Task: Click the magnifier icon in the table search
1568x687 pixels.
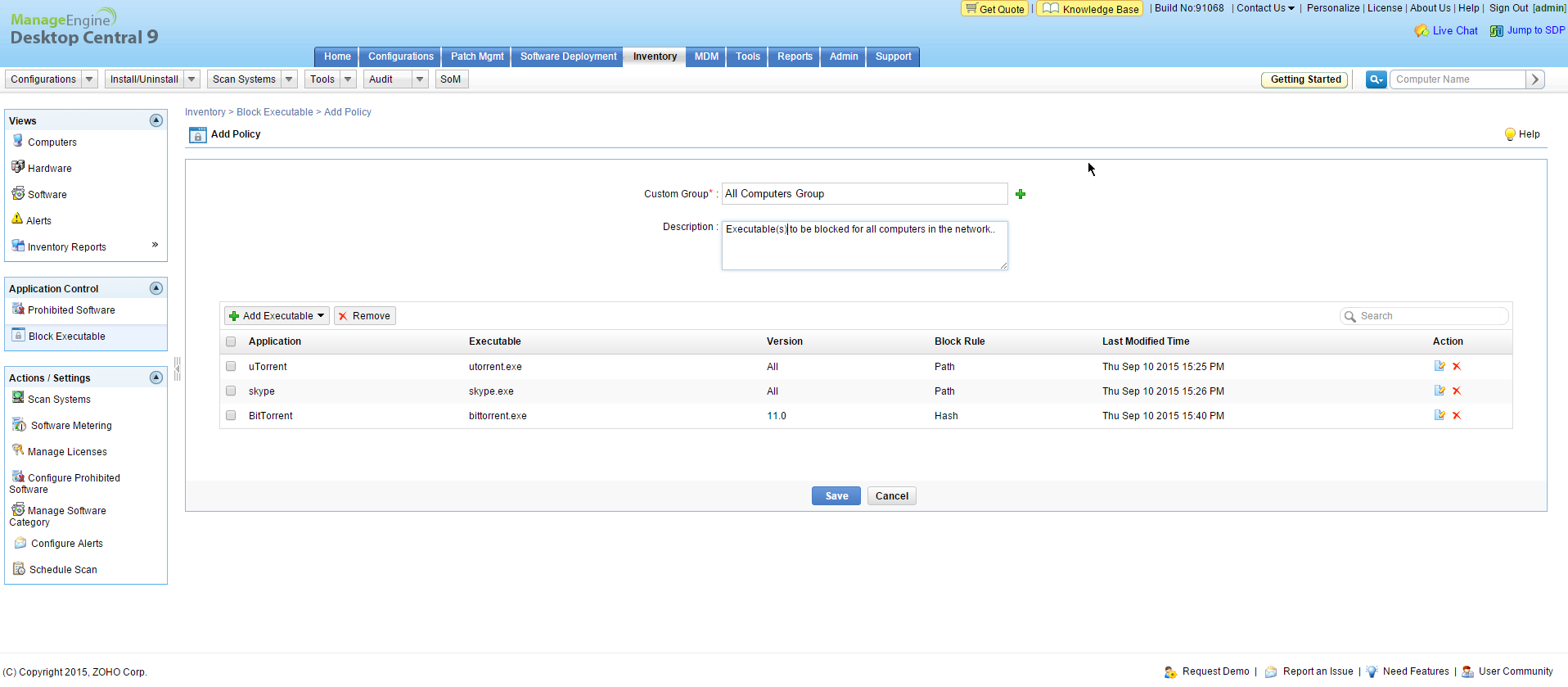Action: [x=1349, y=316]
